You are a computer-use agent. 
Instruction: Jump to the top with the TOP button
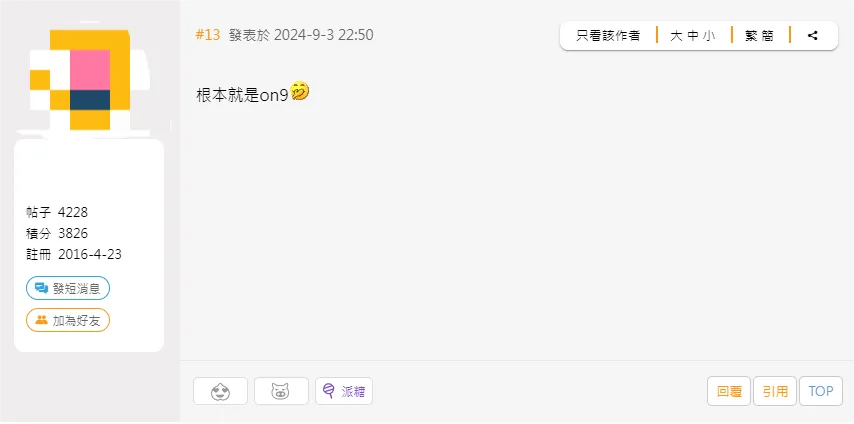click(x=821, y=391)
